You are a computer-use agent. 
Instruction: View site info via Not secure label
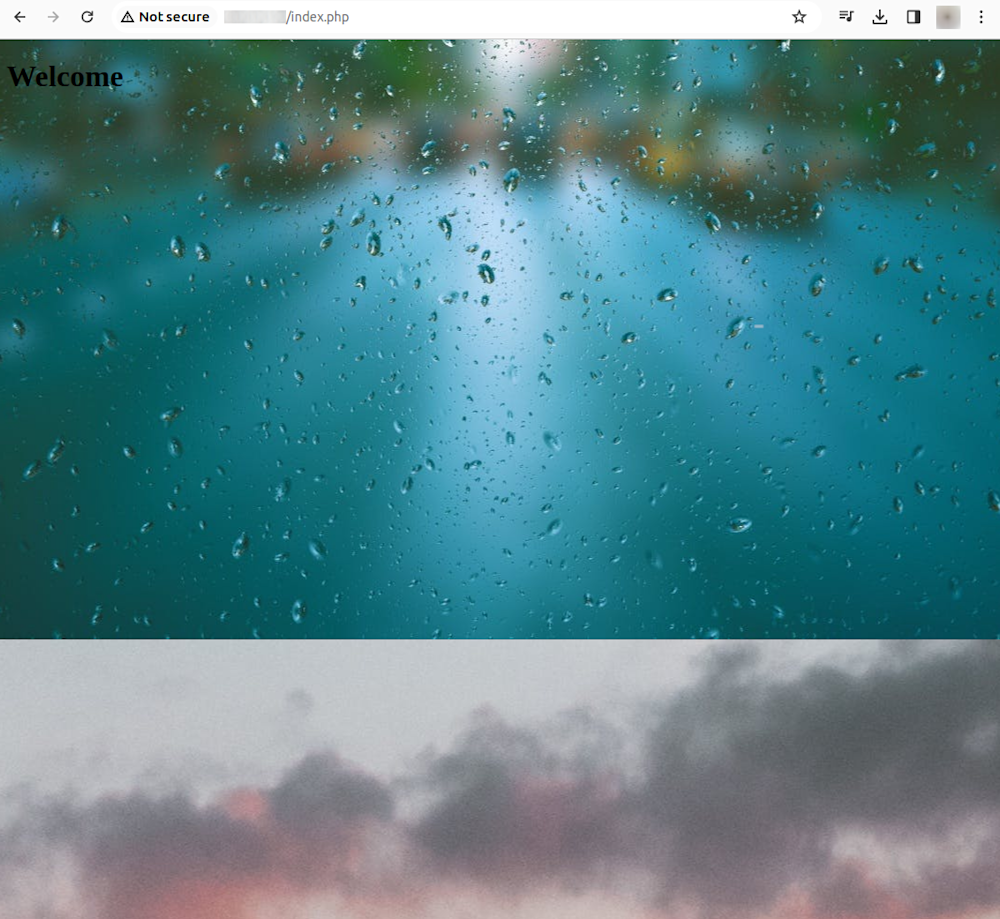(174, 17)
